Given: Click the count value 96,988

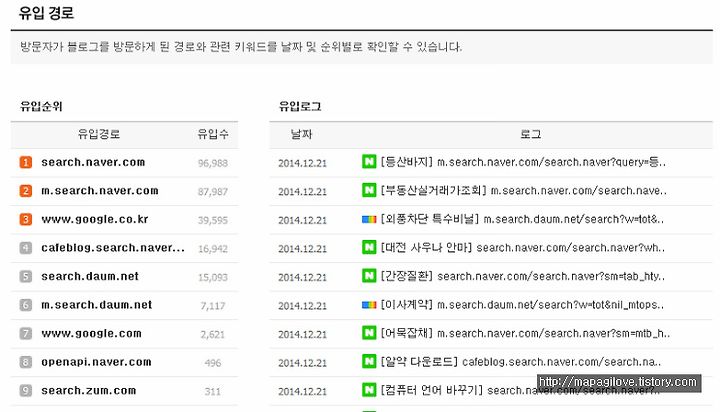Looking at the screenshot, I should 213,163.
